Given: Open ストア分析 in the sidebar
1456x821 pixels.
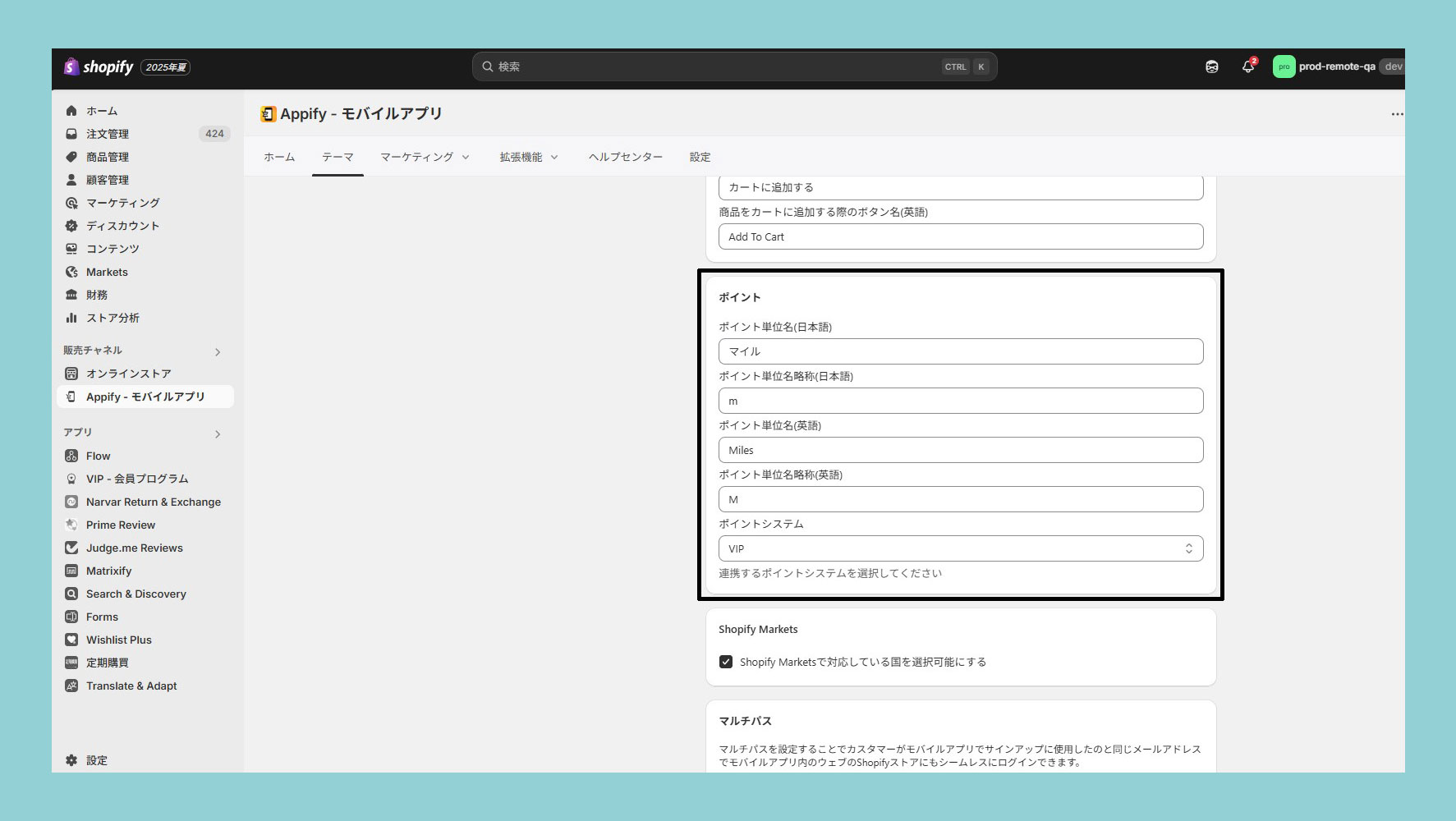Looking at the screenshot, I should [113, 318].
